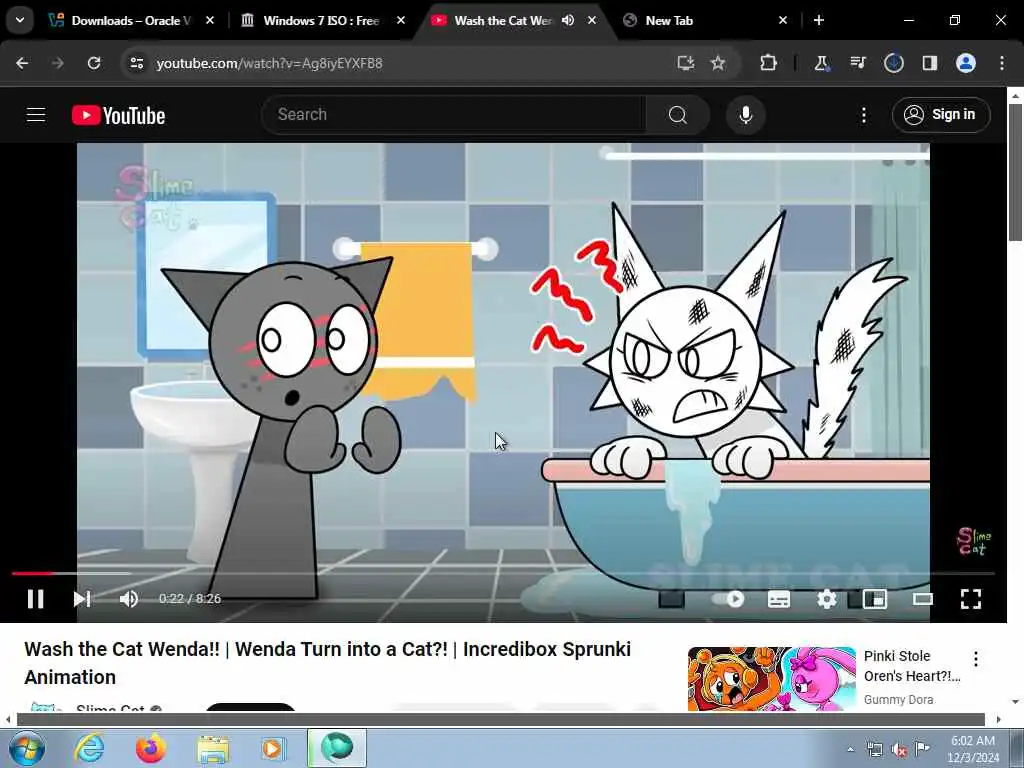Show hidden system tray icons arrow
The image size is (1024, 768).
(x=850, y=749)
